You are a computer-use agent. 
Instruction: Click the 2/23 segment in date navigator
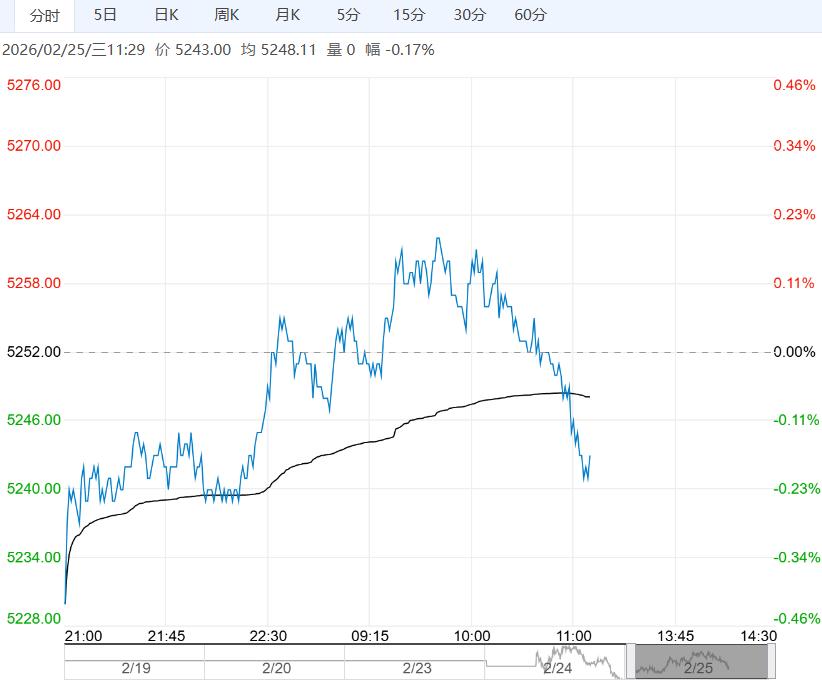416,667
